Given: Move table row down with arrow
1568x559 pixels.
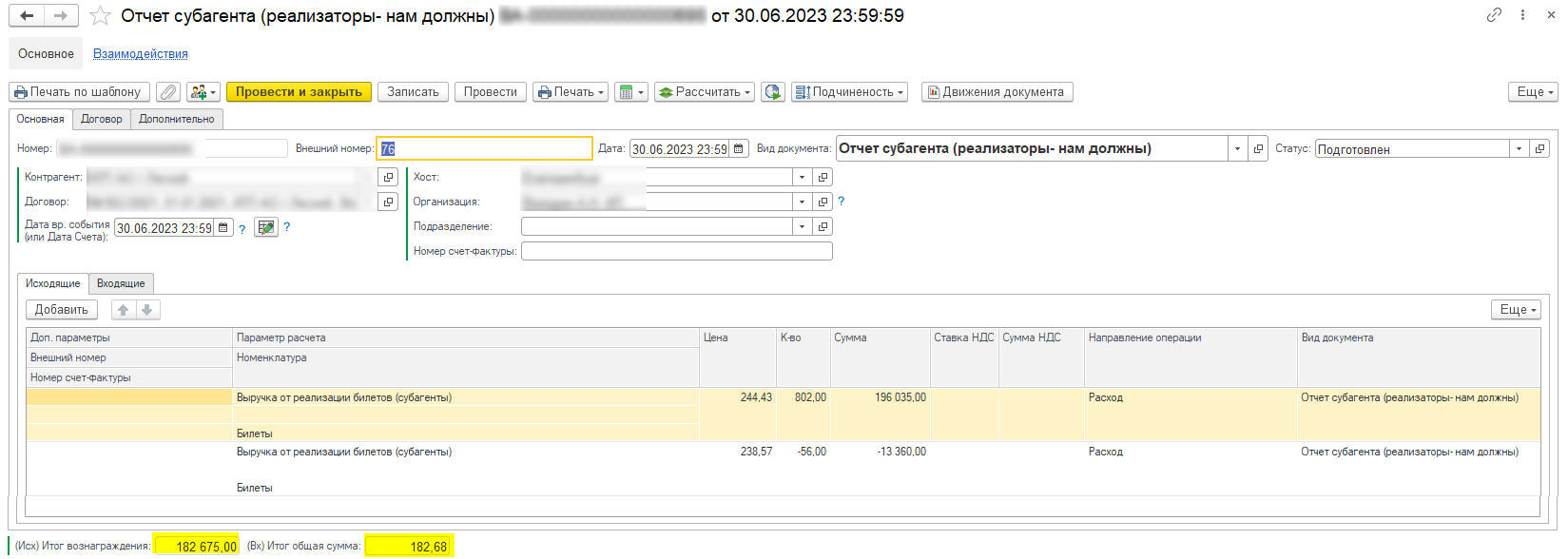Looking at the screenshot, I should [x=147, y=310].
